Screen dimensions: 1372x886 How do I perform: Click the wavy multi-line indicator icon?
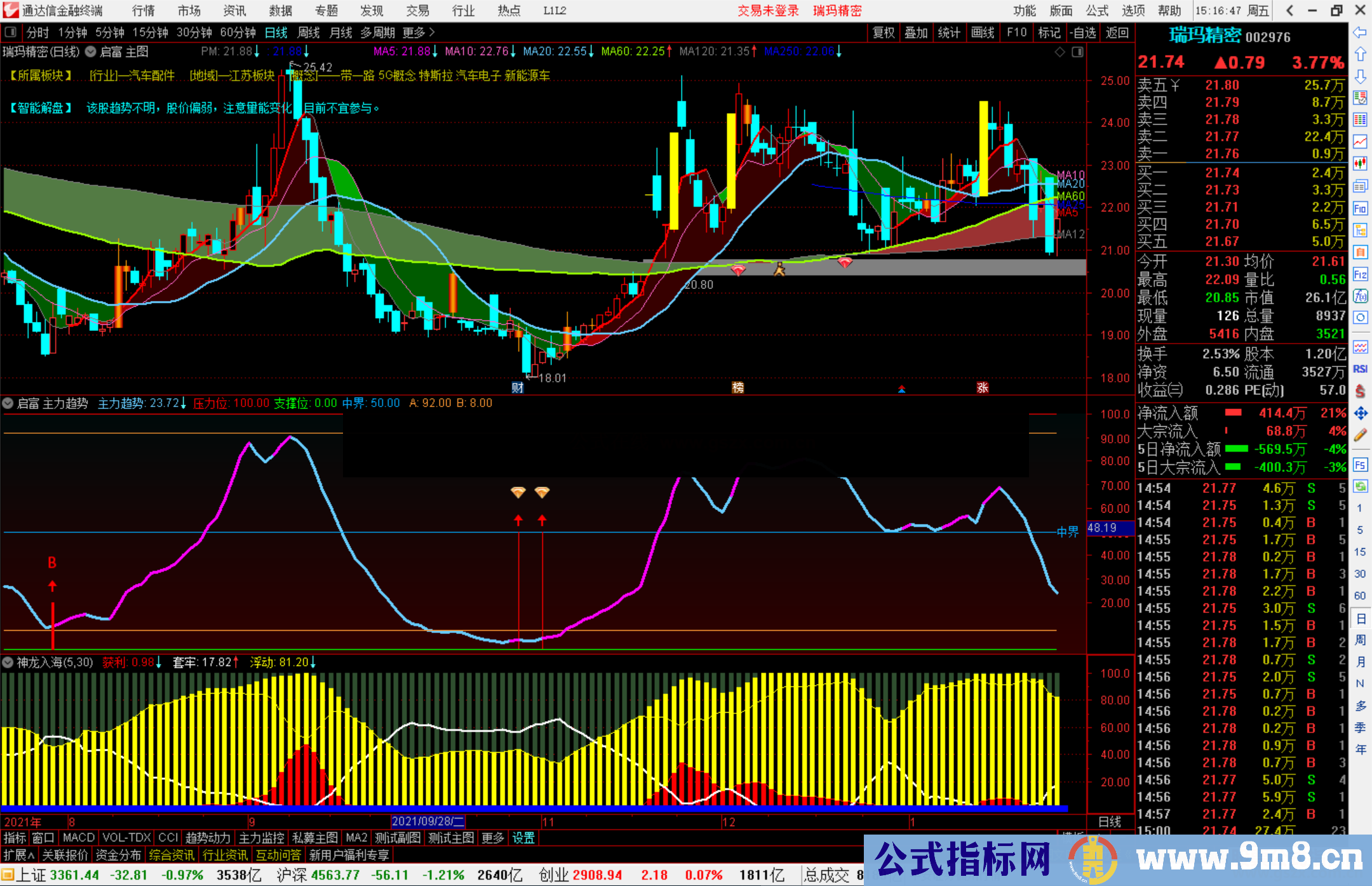pyautogui.click(x=1360, y=347)
